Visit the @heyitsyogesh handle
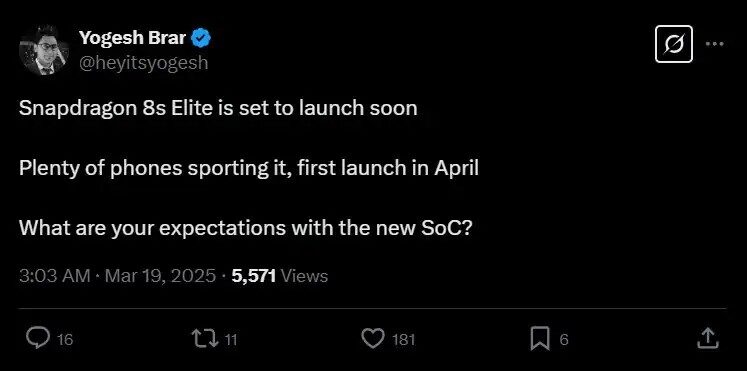Image resolution: width=747 pixels, height=371 pixels. (143, 62)
